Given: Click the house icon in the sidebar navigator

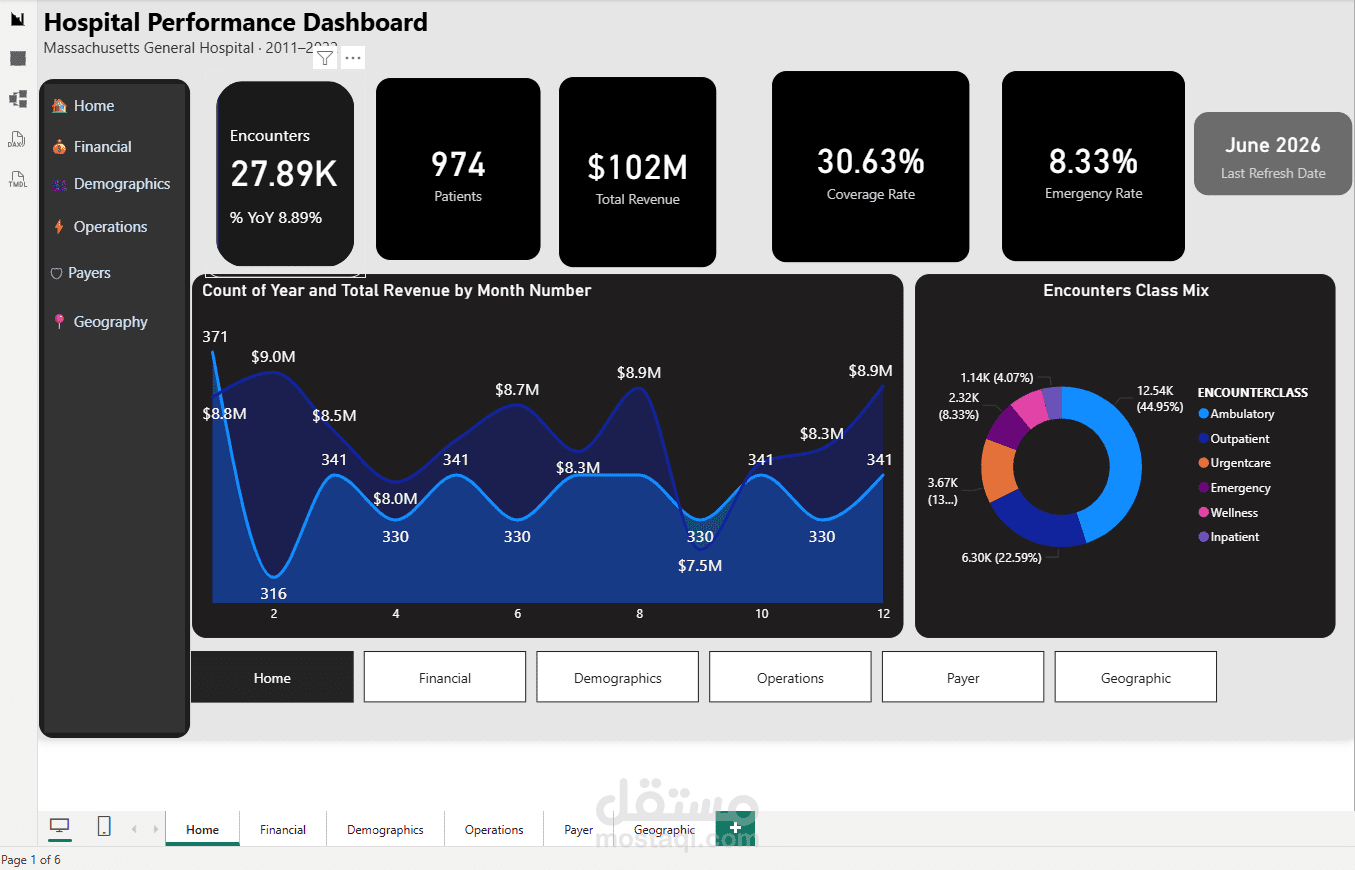Looking at the screenshot, I should [59, 106].
